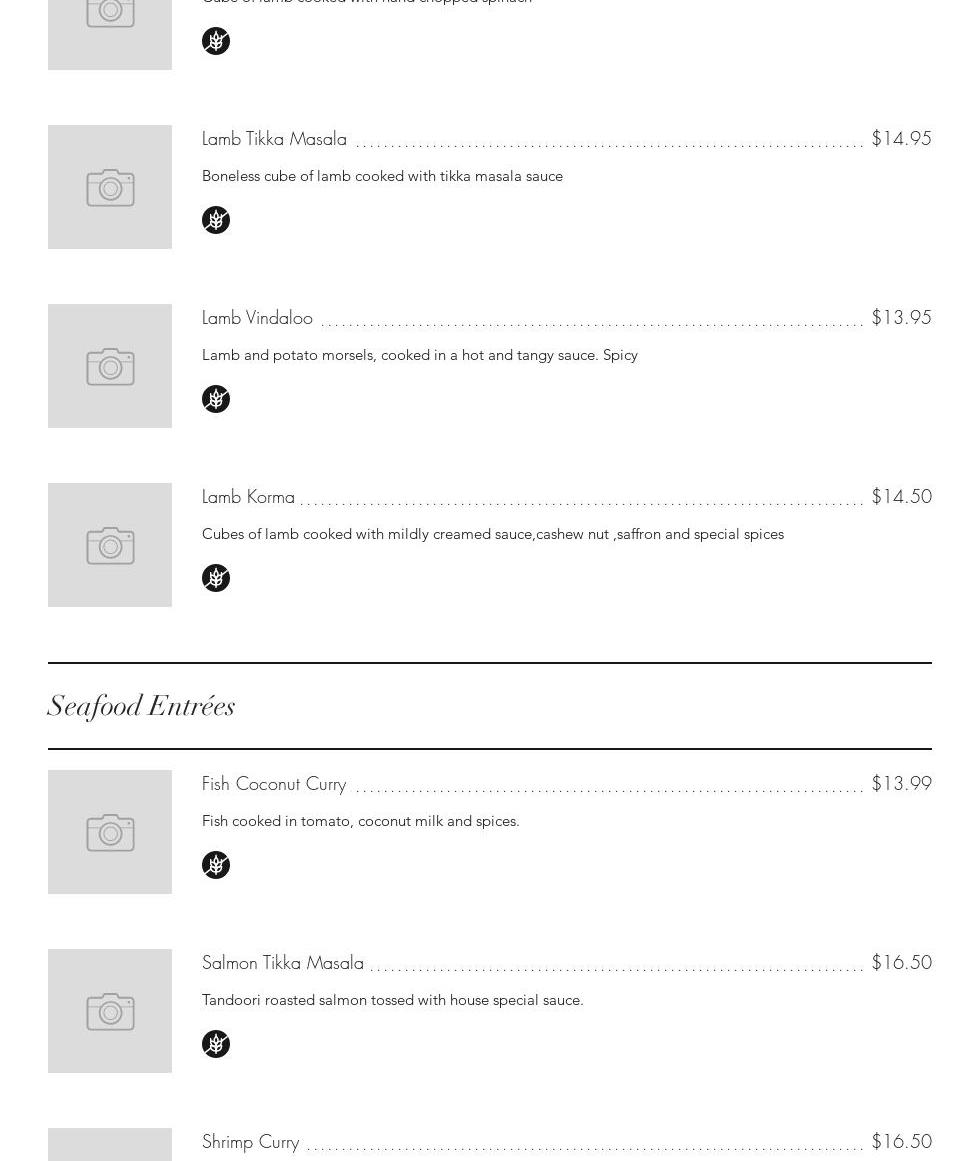The image size is (965, 1161).
Task: Open Fish Coconut Curry photo placeholder
Action: pos(110,832)
